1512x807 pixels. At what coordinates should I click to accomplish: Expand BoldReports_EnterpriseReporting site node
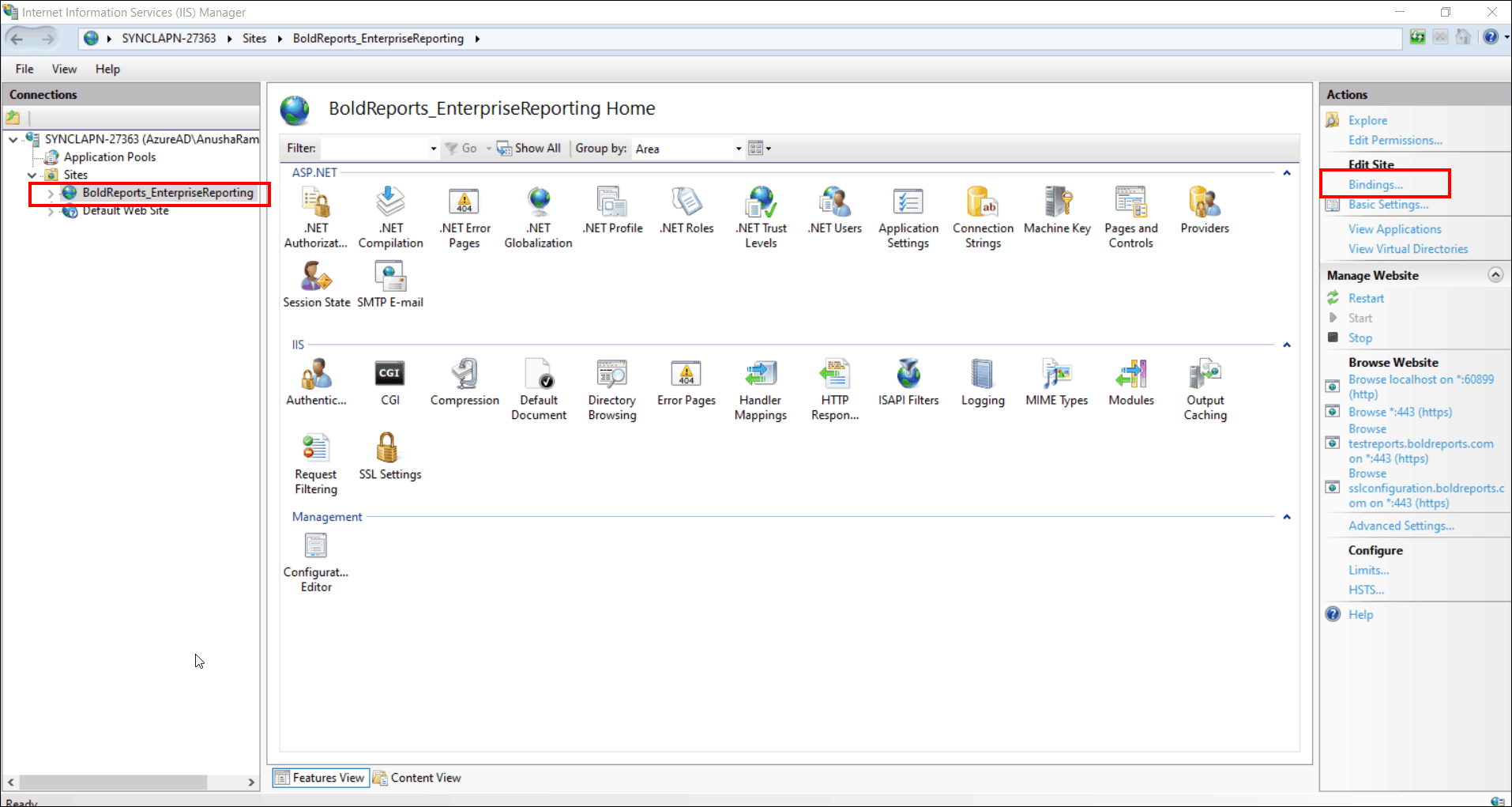pos(51,193)
